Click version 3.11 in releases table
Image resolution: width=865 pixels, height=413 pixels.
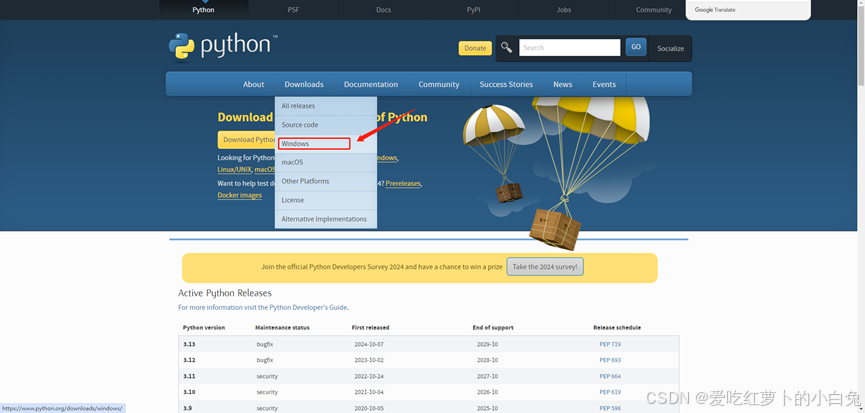(189, 376)
